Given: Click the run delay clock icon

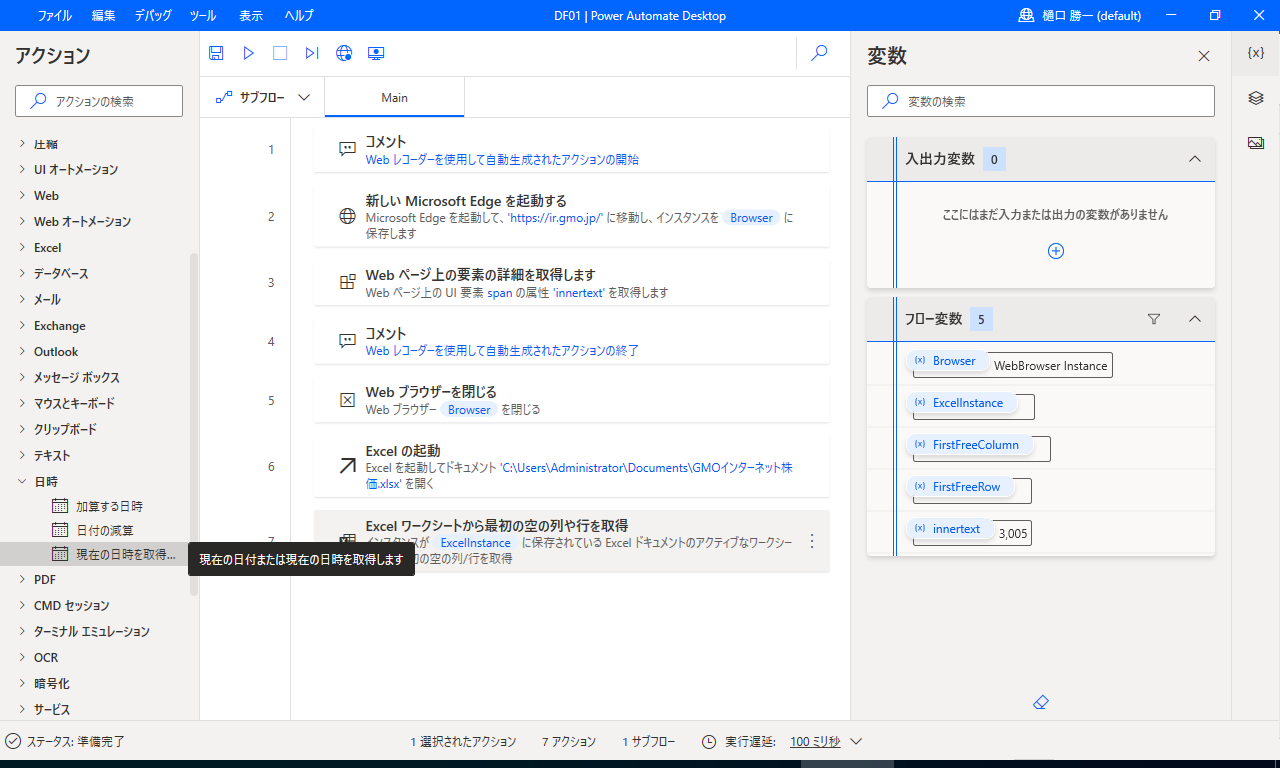Looking at the screenshot, I should point(709,742).
